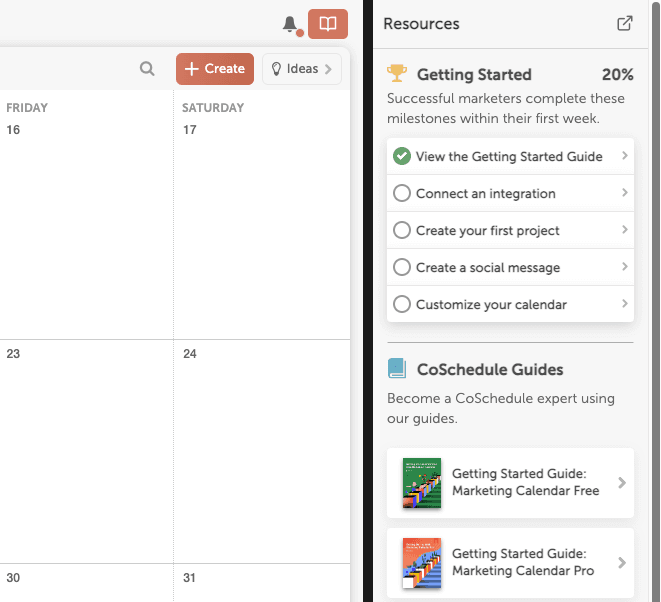
Task: Expand View the Getting Started Guide chevron
Action: pyautogui.click(x=624, y=156)
